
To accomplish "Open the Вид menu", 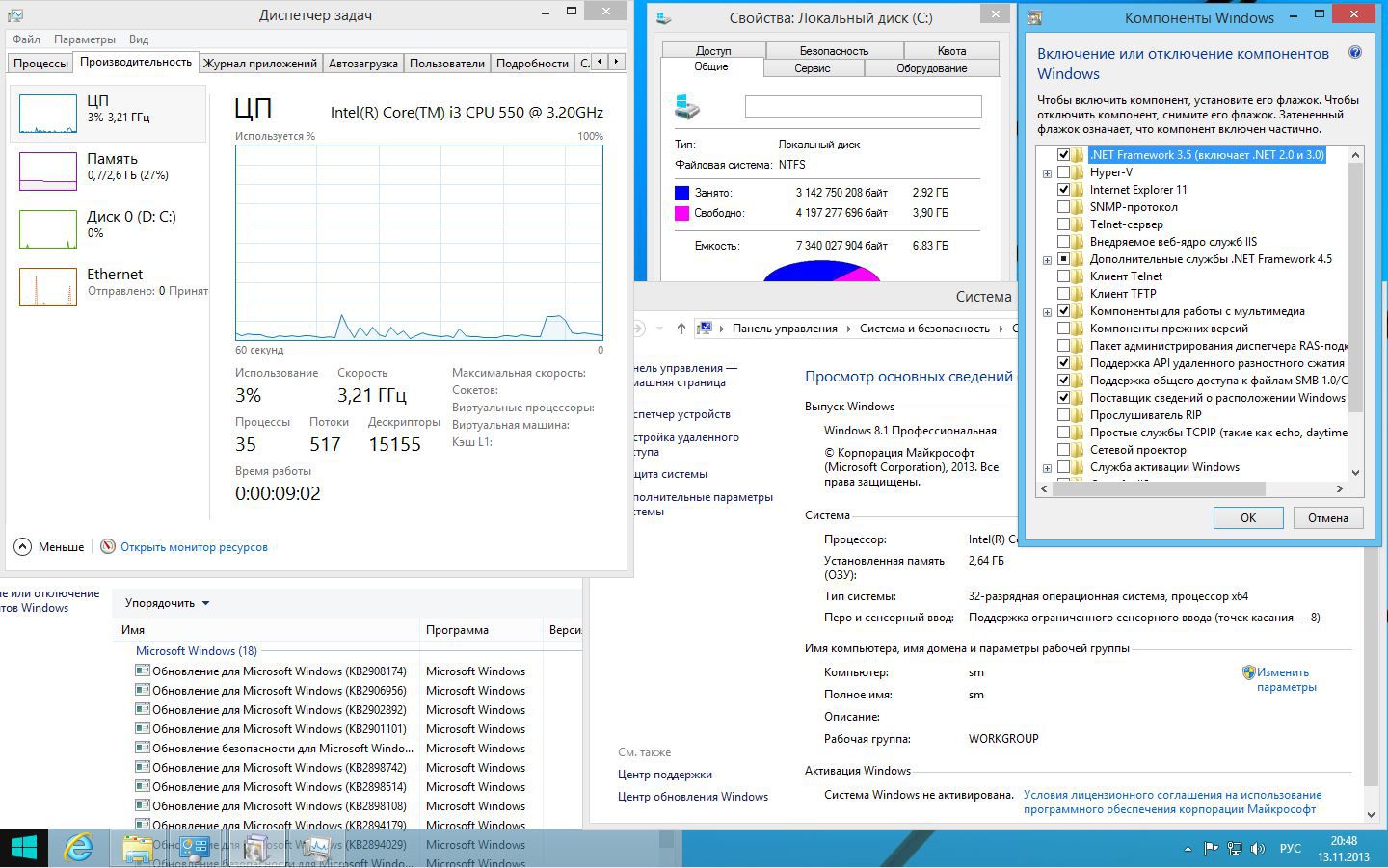I will pos(139,39).
